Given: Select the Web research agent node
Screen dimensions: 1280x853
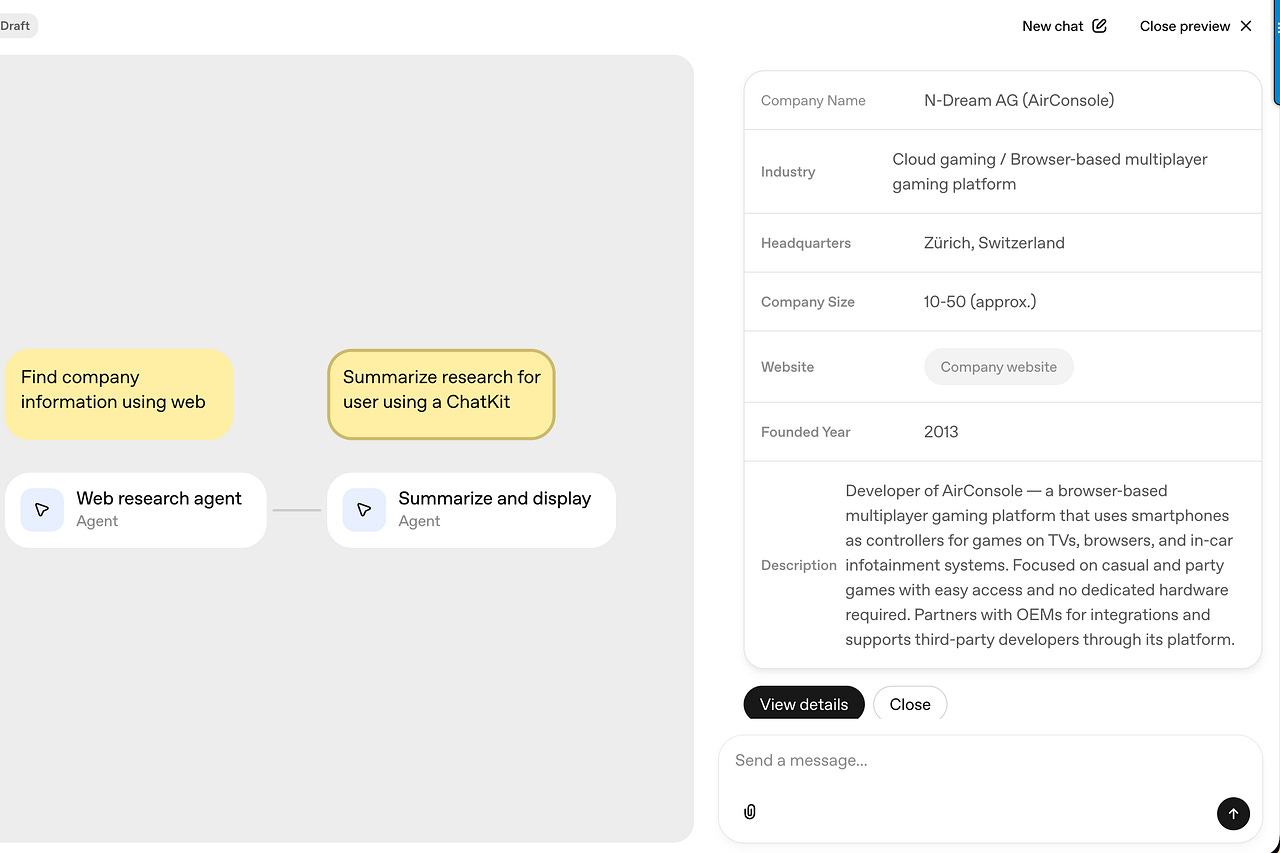Looking at the screenshot, I should pyautogui.click(x=136, y=510).
